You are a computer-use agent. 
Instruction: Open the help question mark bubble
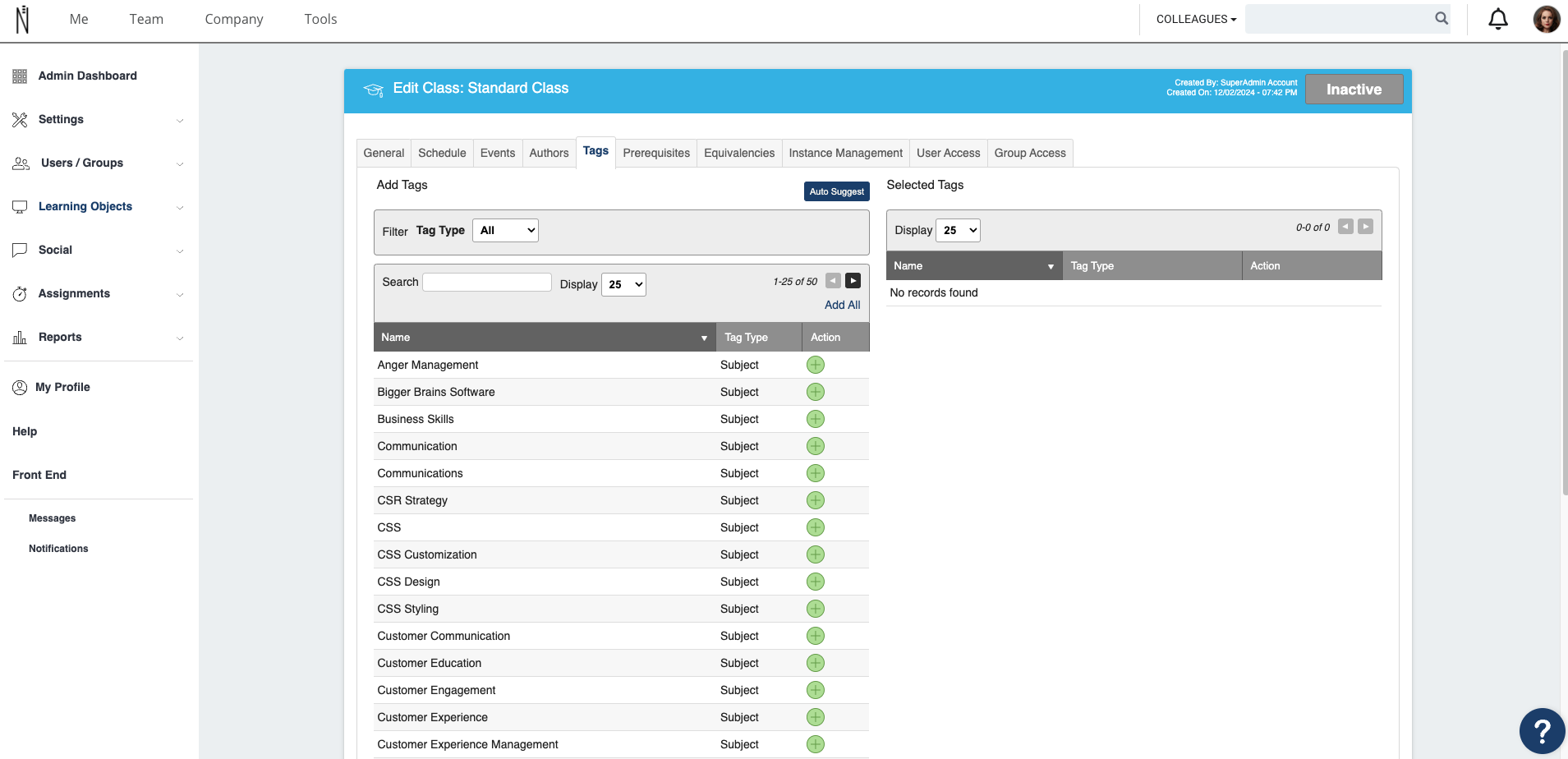tap(1542, 731)
